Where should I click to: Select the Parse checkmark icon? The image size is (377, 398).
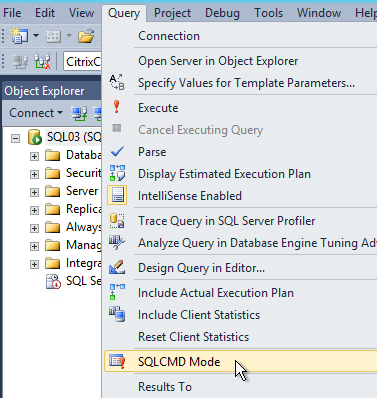pos(117,152)
